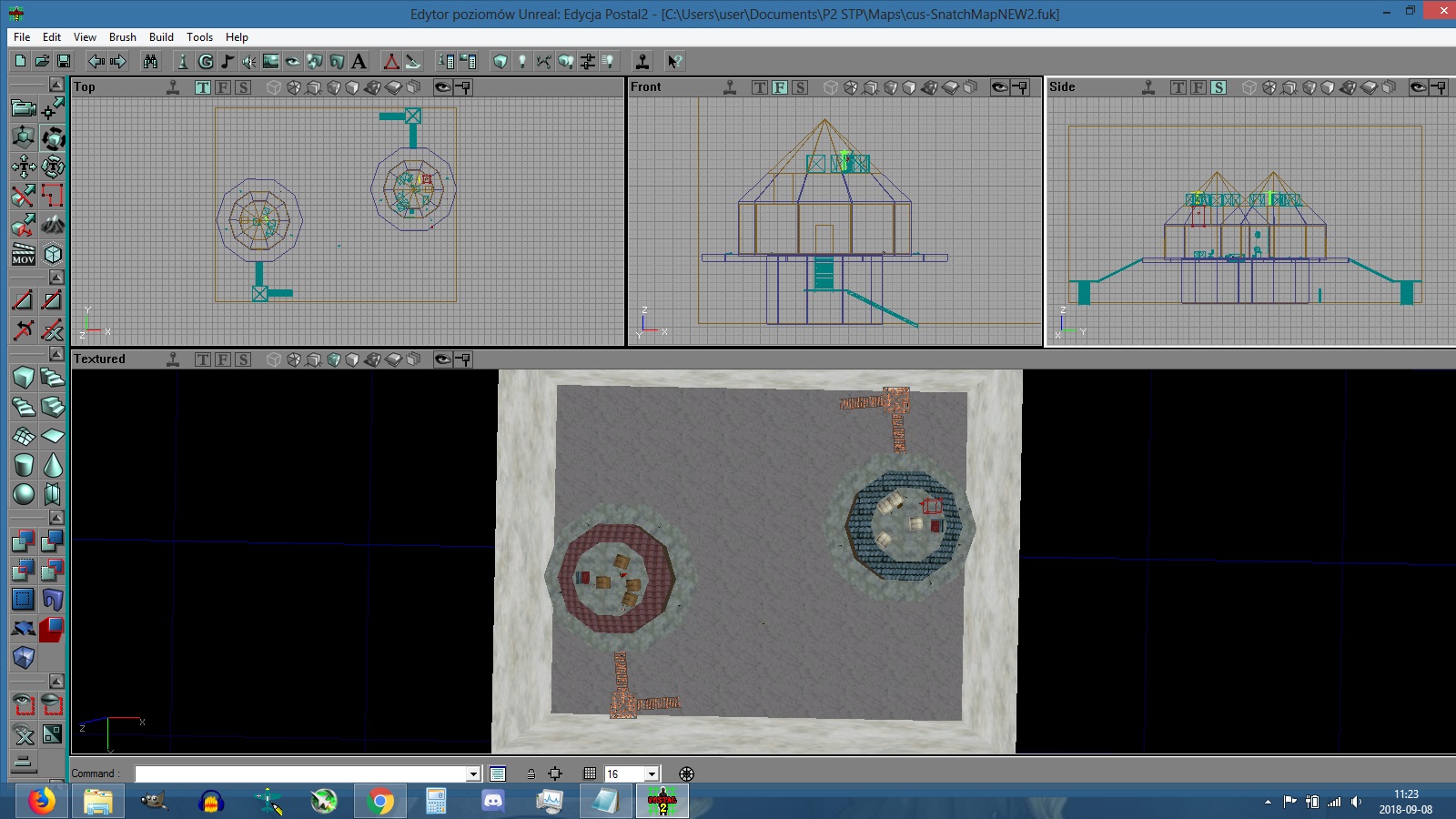This screenshot has height=819, width=1456.
Task: Select Actor Rotate mode tool
Action: tap(53, 138)
